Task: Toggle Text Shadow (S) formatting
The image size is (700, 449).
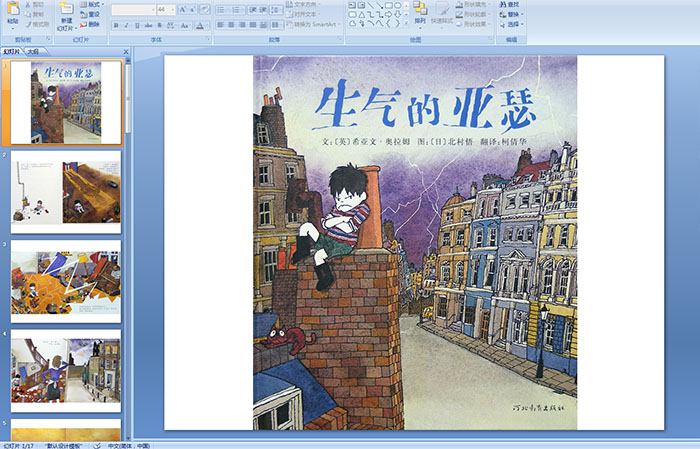Action: [x=160, y=25]
